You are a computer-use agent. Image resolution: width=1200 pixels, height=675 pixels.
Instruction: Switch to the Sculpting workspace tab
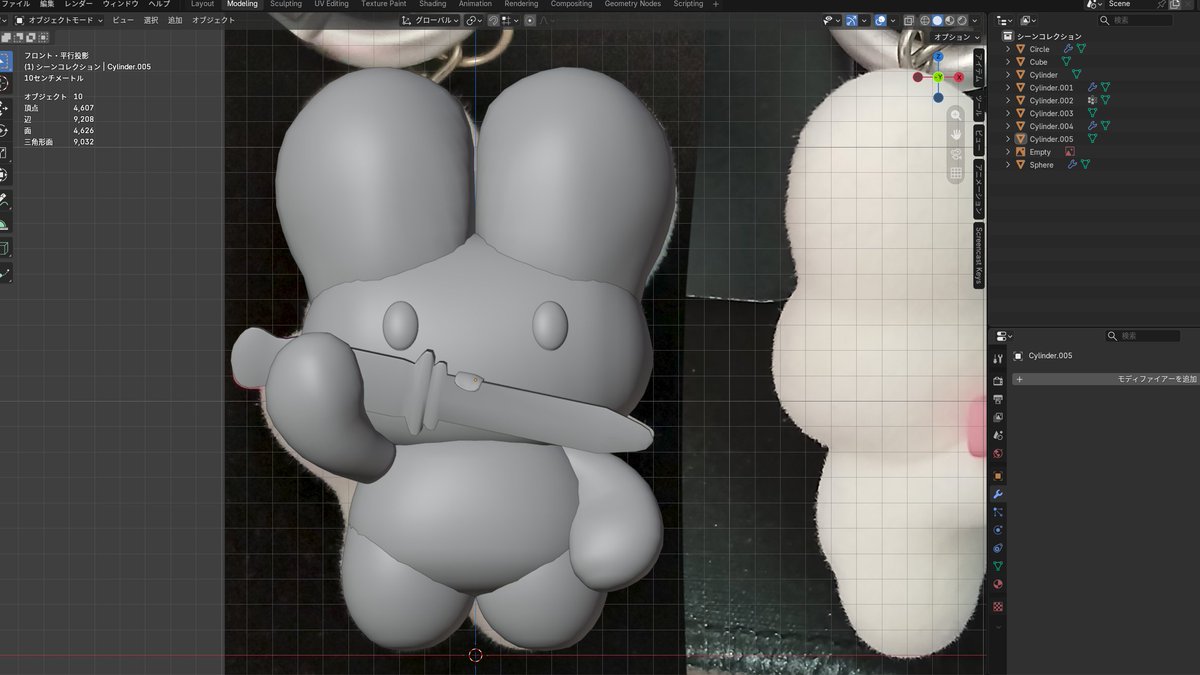coord(286,4)
